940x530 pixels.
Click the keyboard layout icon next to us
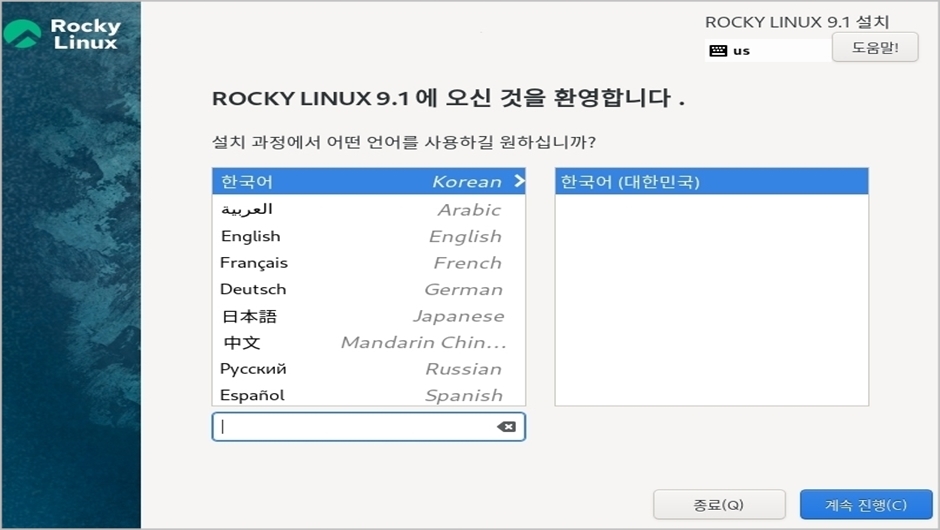718,51
